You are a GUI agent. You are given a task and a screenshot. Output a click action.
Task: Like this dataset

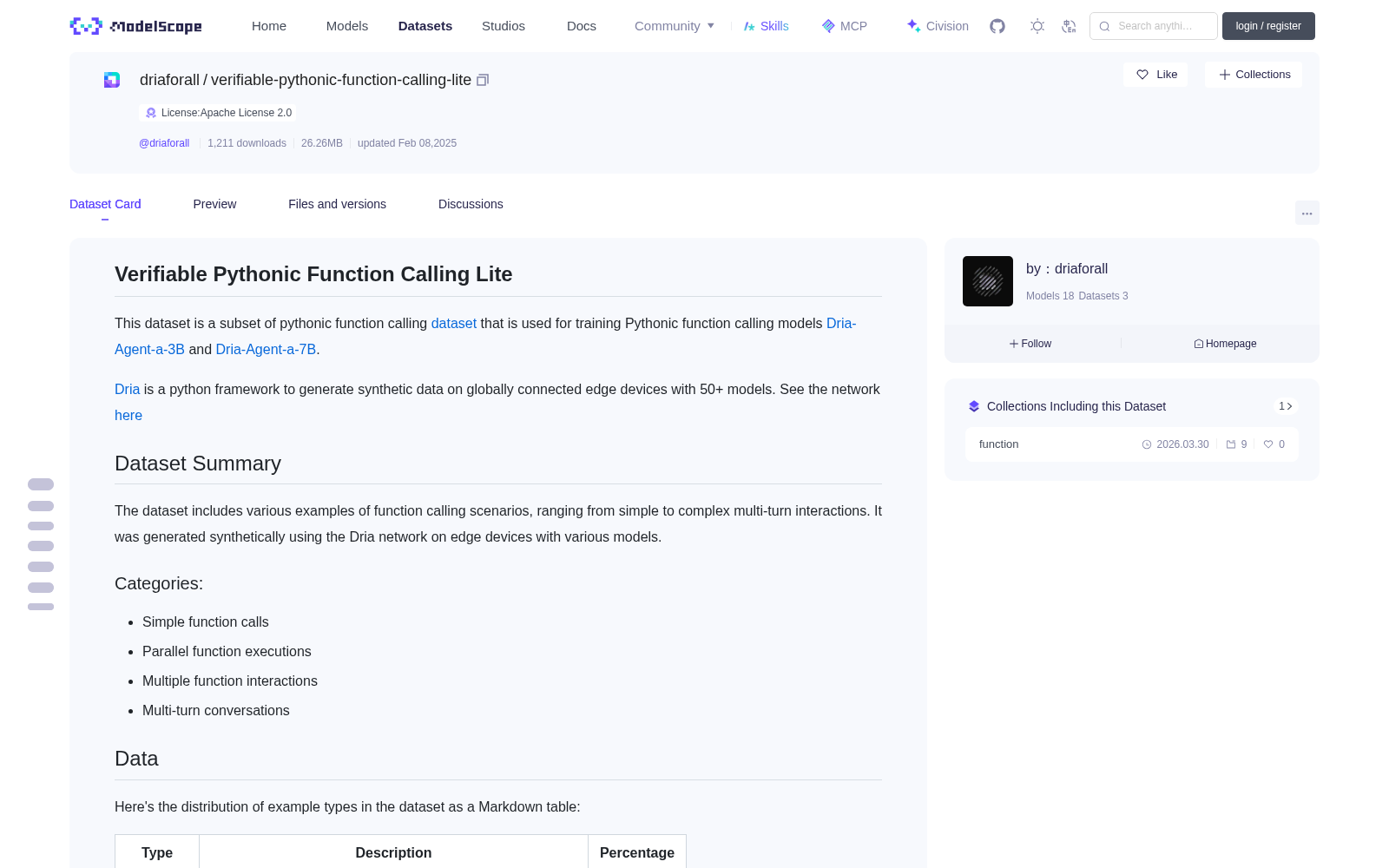1156,75
